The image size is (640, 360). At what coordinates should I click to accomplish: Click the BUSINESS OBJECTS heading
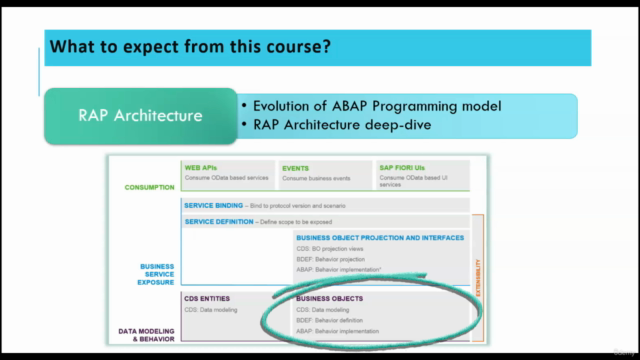click(x=329, y=299)
